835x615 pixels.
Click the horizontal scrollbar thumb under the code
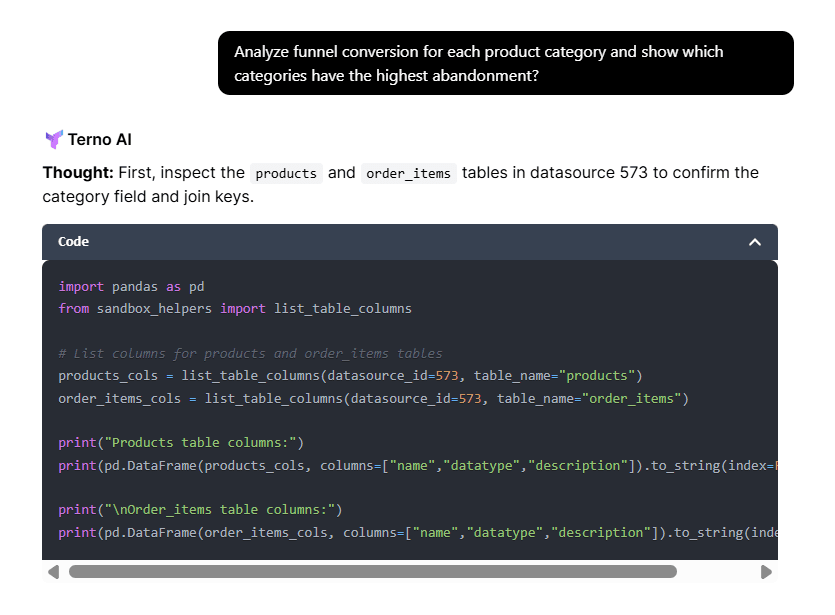(x=372, y=572)
